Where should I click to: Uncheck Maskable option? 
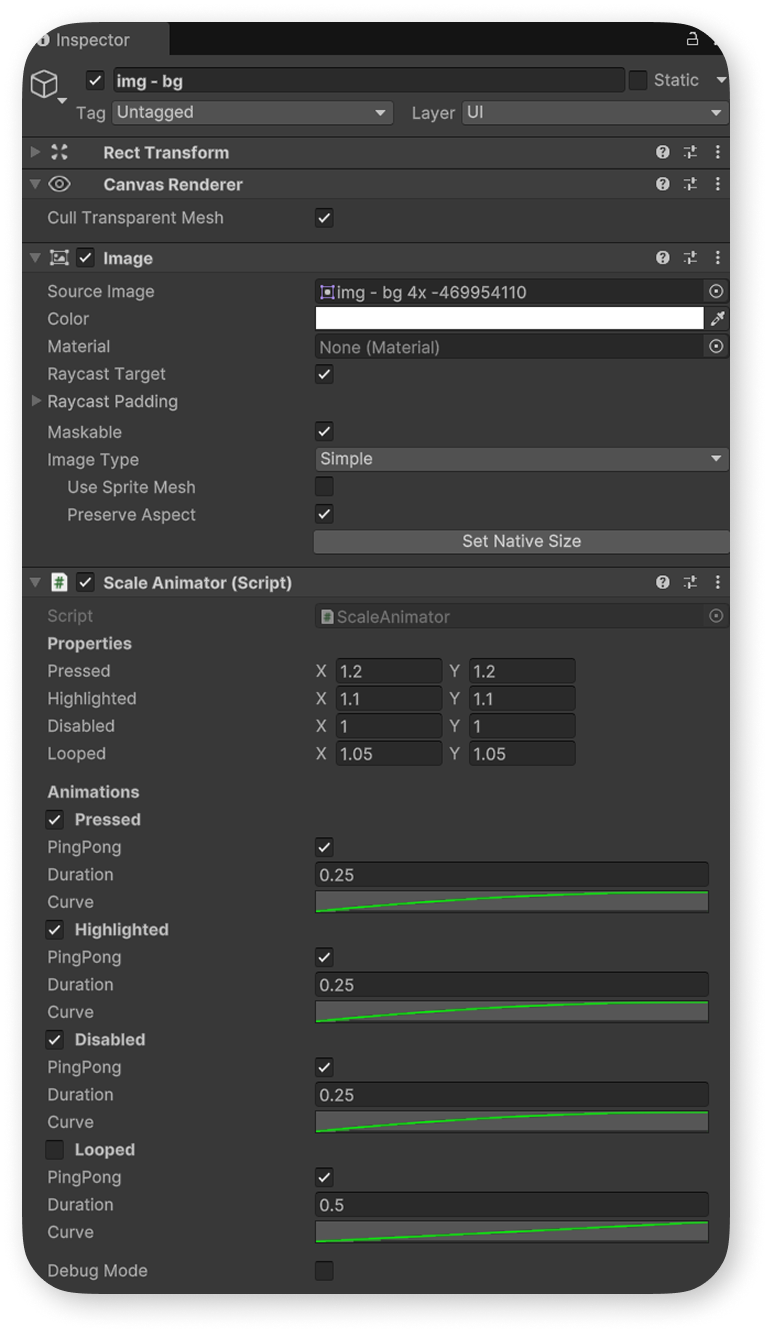click(324, 432)
